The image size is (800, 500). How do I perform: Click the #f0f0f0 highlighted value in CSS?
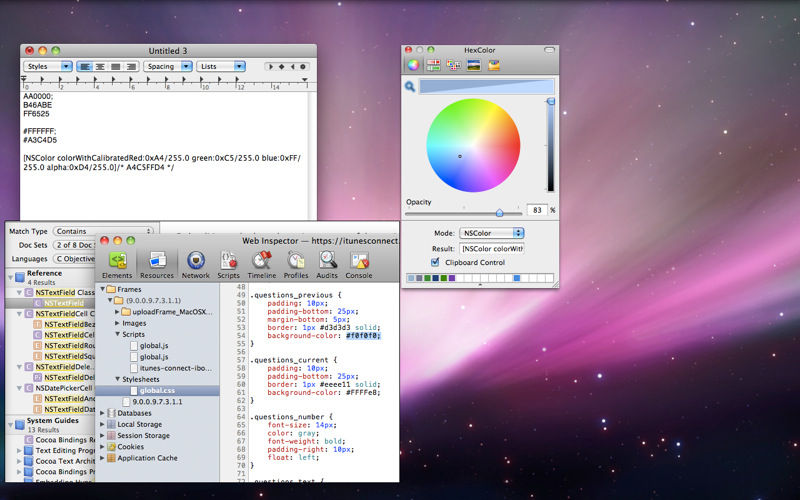[363, 336]
